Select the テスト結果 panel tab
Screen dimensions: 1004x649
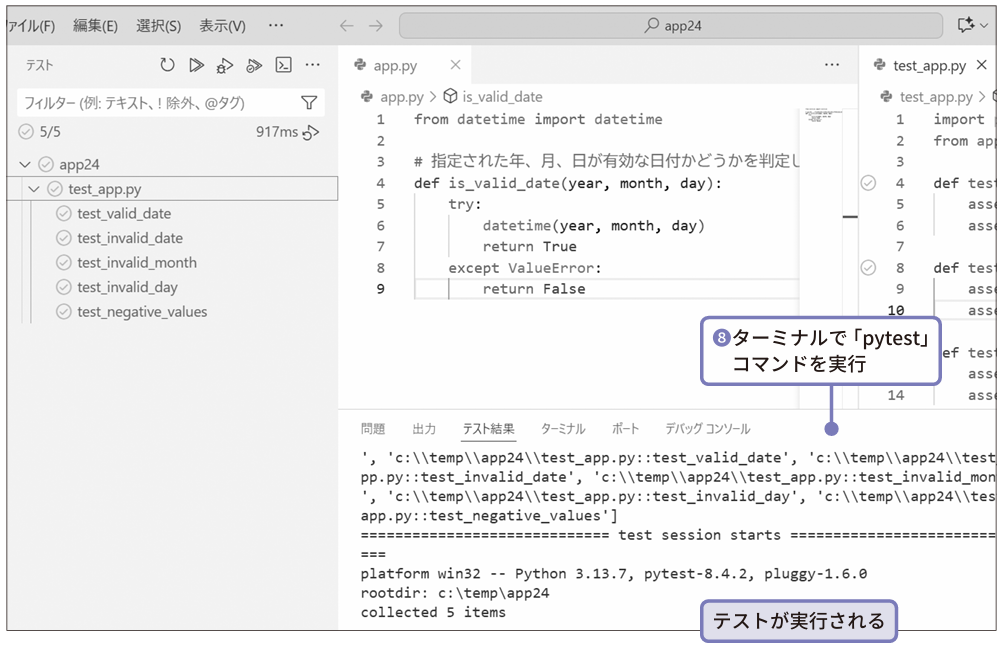coord(489,428)
